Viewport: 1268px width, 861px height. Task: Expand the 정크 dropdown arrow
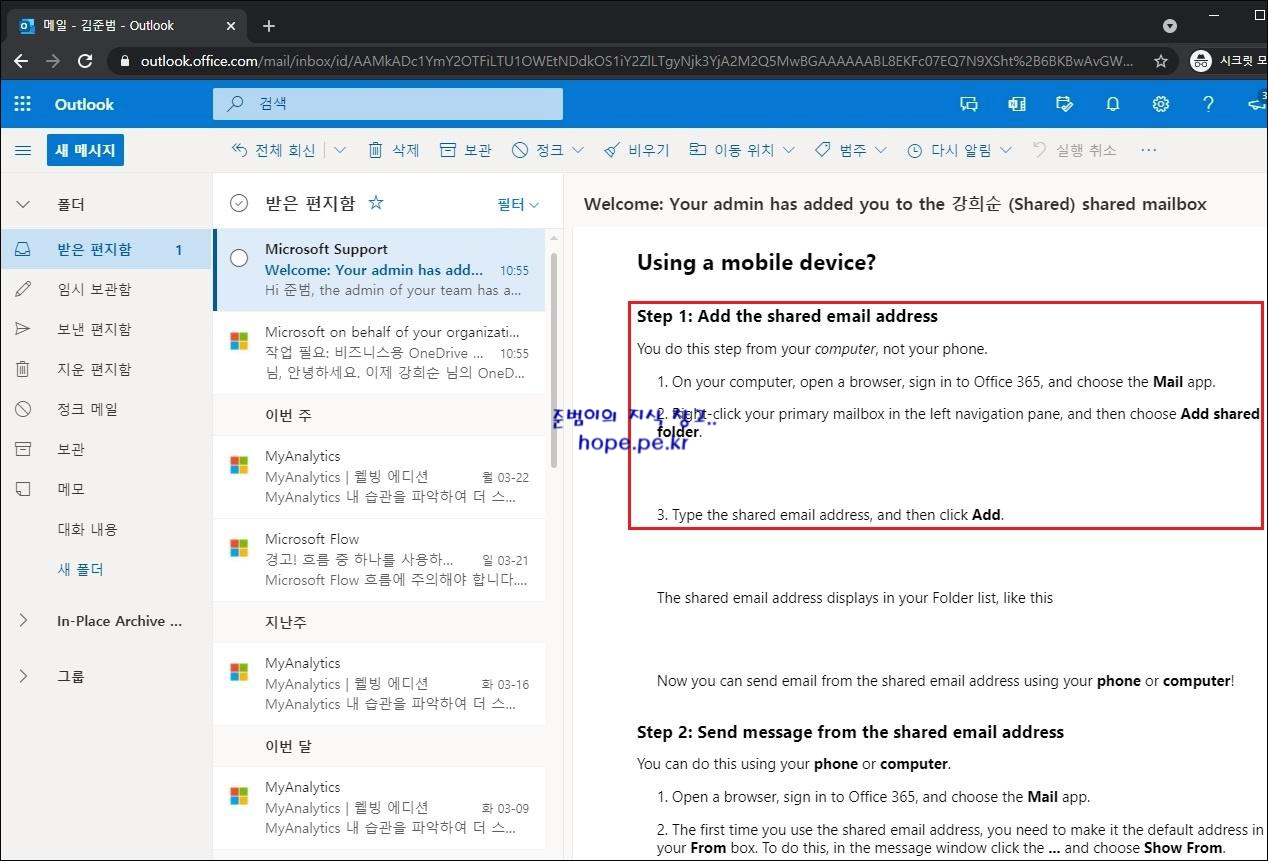click(x=578, y=150)
